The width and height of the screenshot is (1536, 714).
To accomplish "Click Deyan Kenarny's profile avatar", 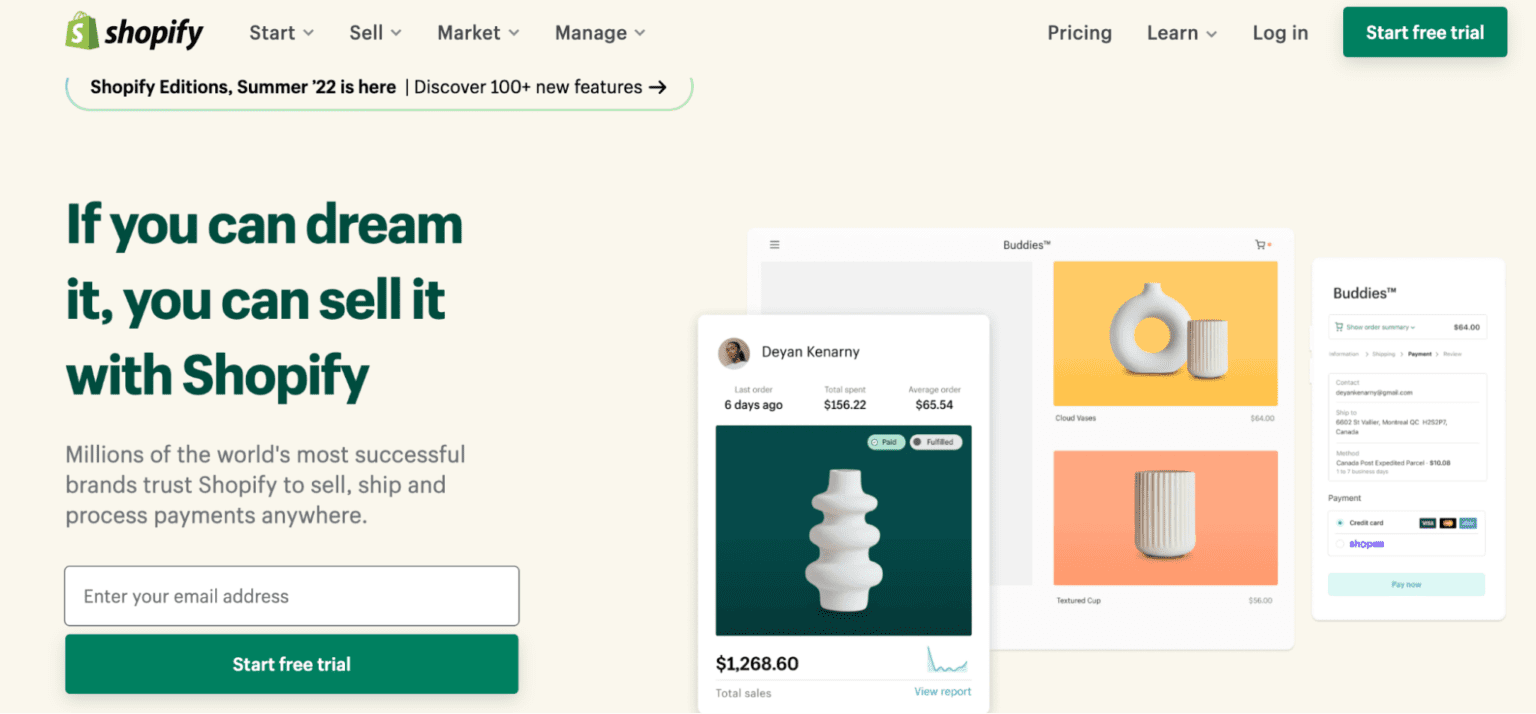I will click(x=734, y=352).
